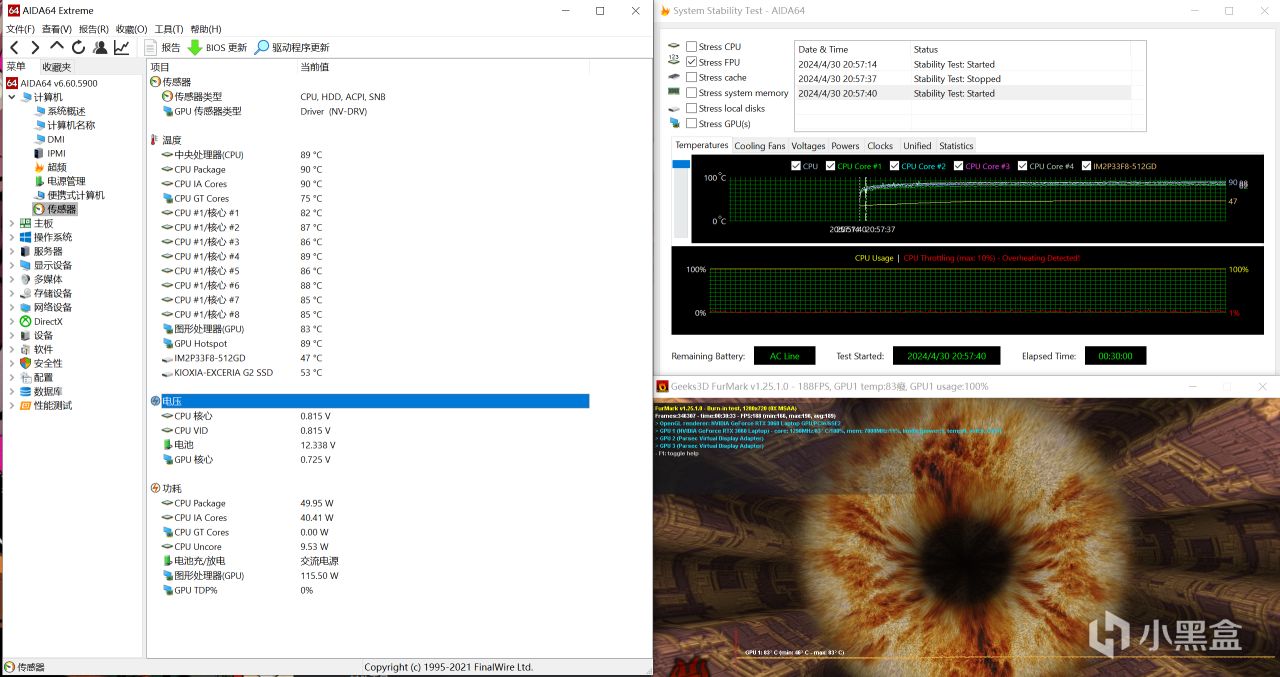Expand the 显示设备 tree node

click(x=12, y=265)
